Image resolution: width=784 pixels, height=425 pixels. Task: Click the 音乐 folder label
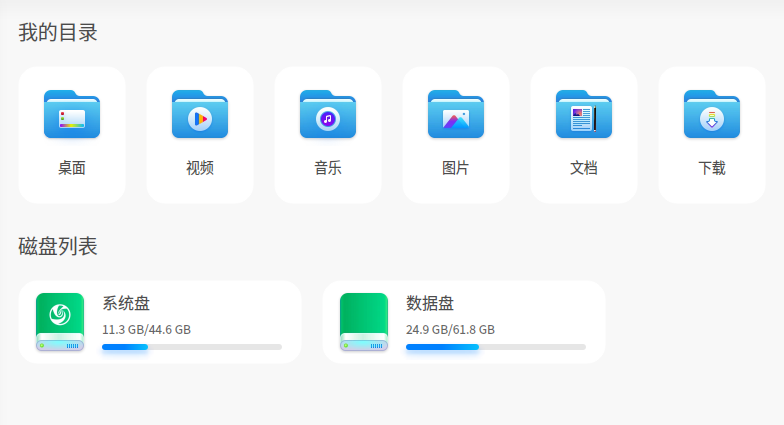pyautogui.click(x=328, y=168)
